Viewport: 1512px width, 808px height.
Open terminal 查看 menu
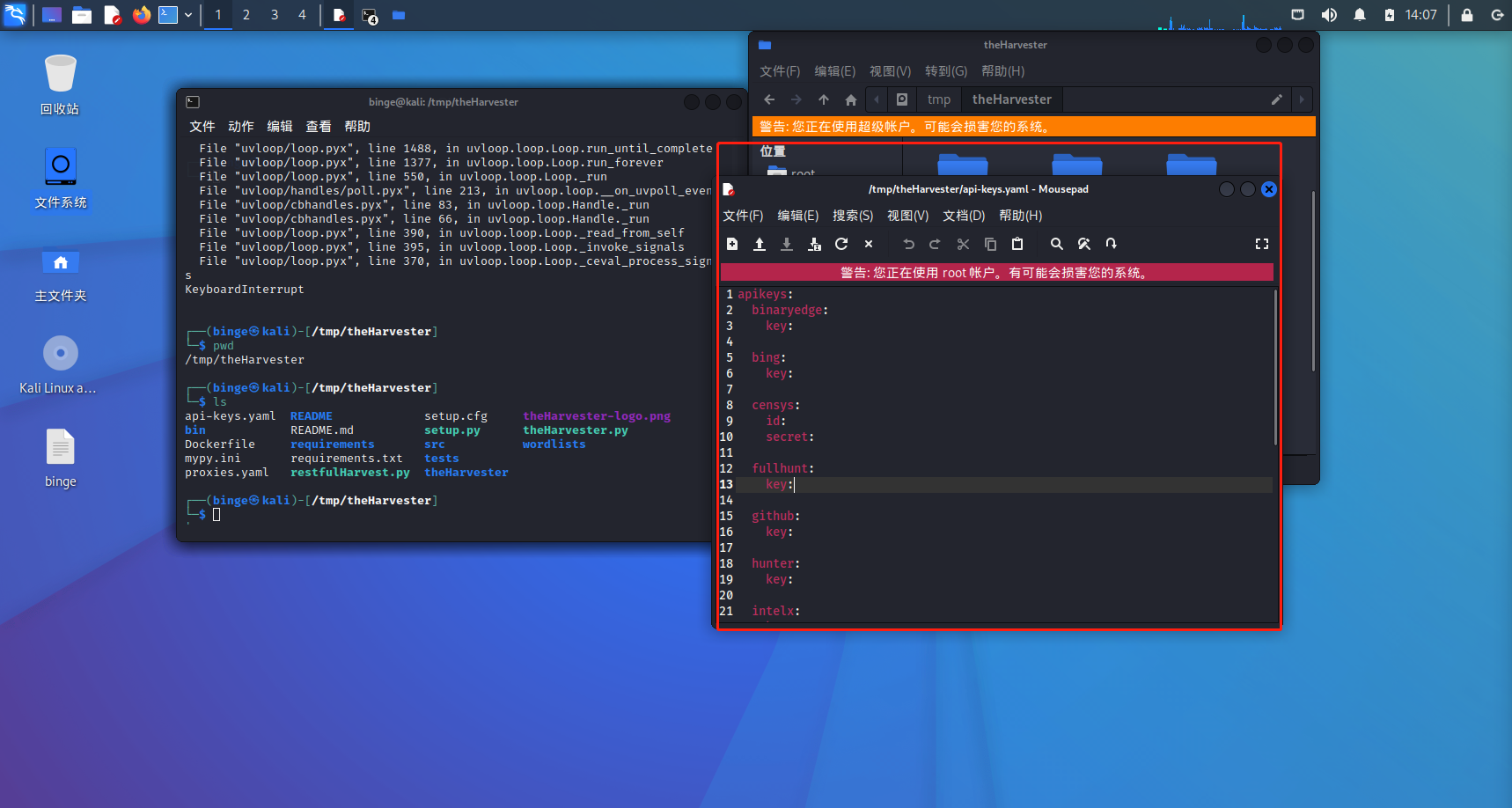click(319, 127)
